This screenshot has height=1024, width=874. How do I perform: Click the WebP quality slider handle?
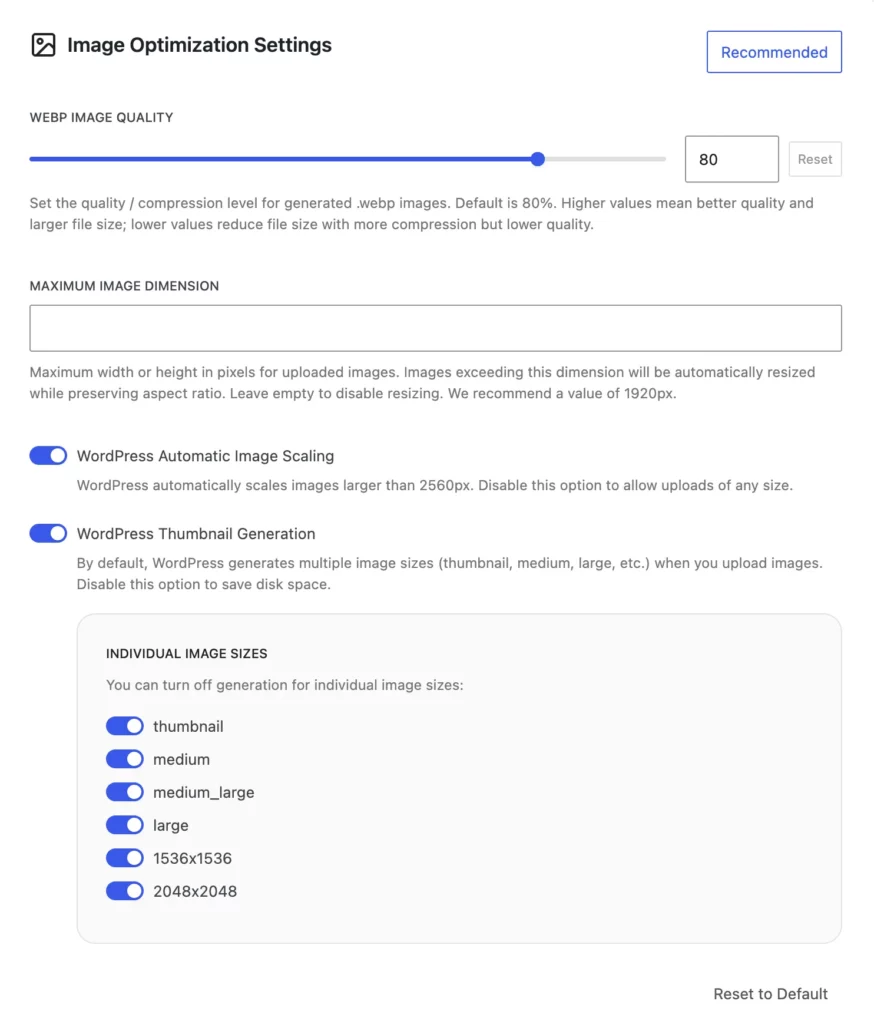click(x=537, y=158)
